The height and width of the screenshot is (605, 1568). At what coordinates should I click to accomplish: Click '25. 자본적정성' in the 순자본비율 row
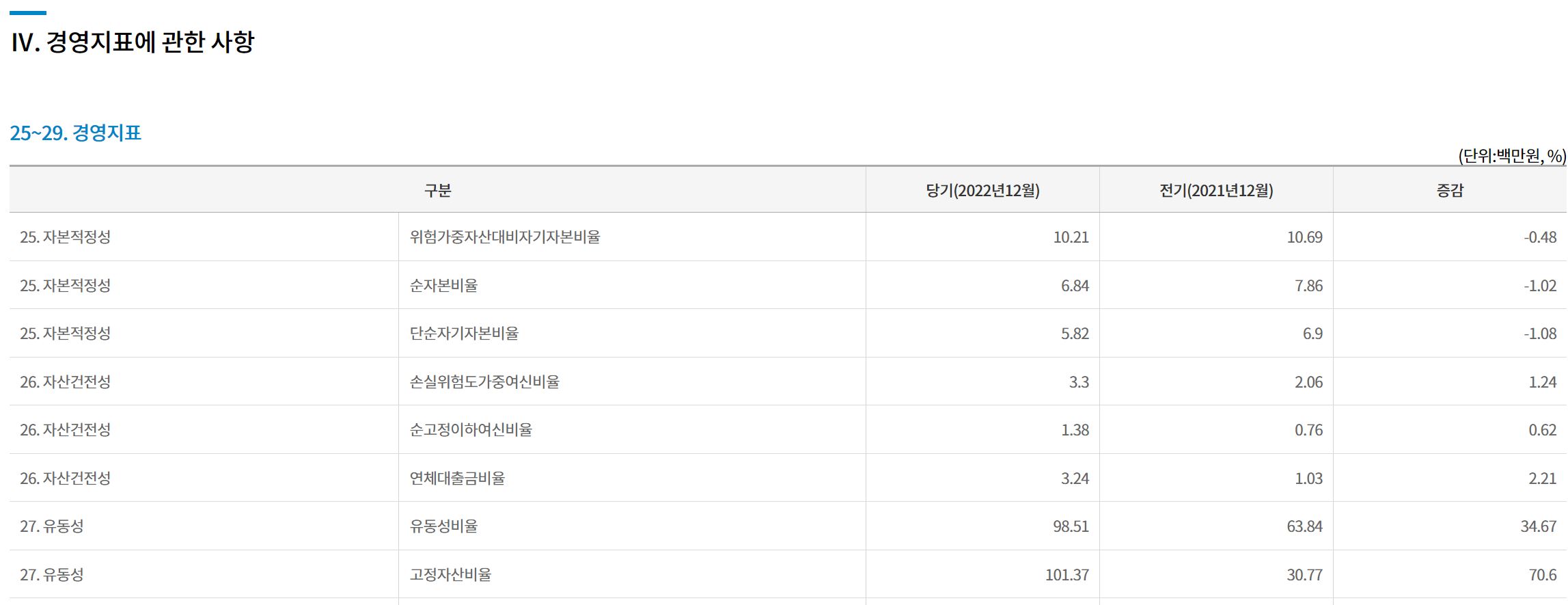[66, 285]
